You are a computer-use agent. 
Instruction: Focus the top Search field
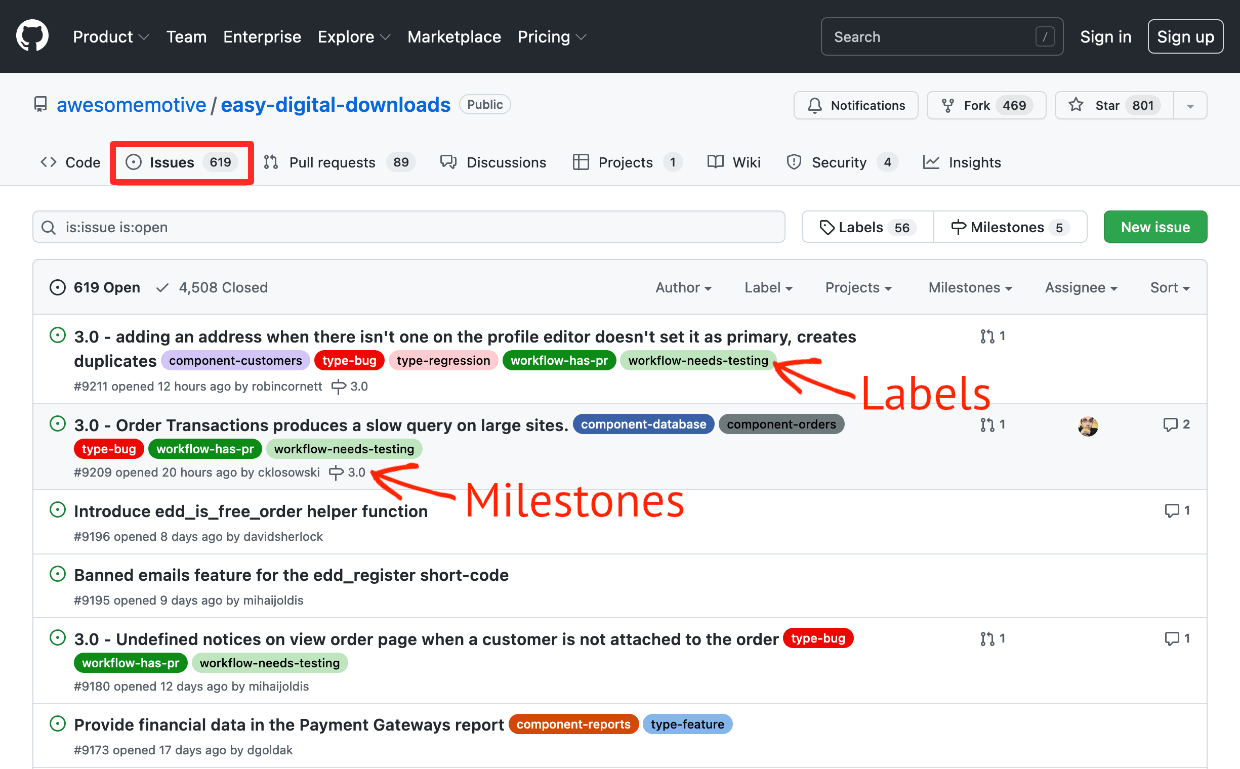[942, 37]
